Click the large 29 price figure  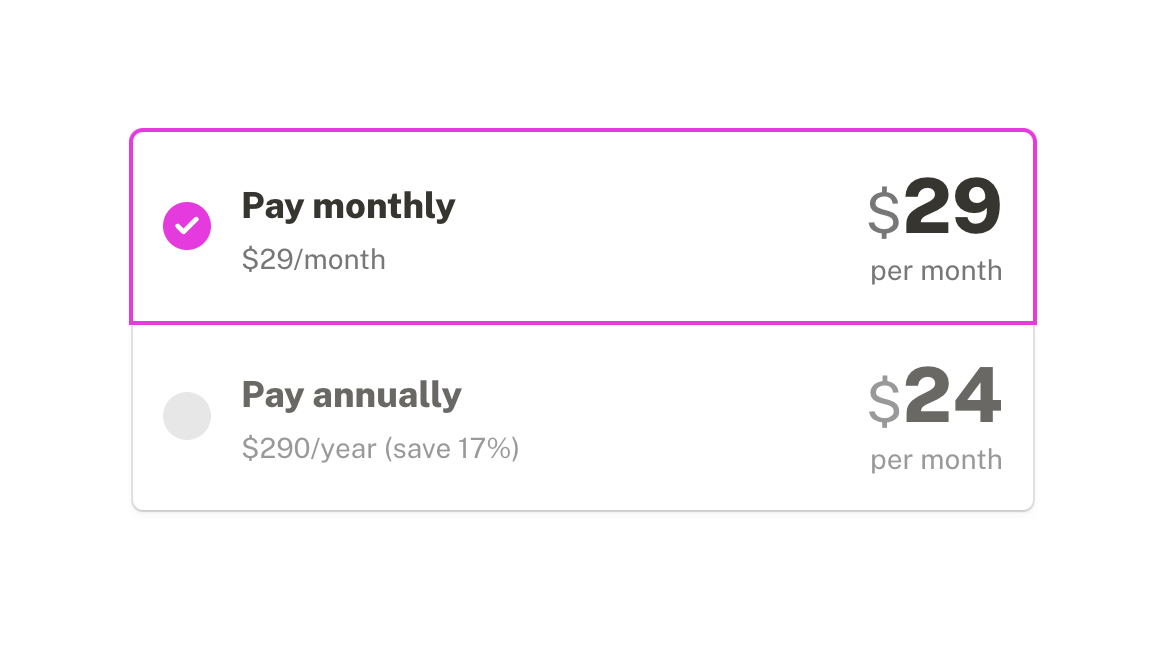[952, 207]
